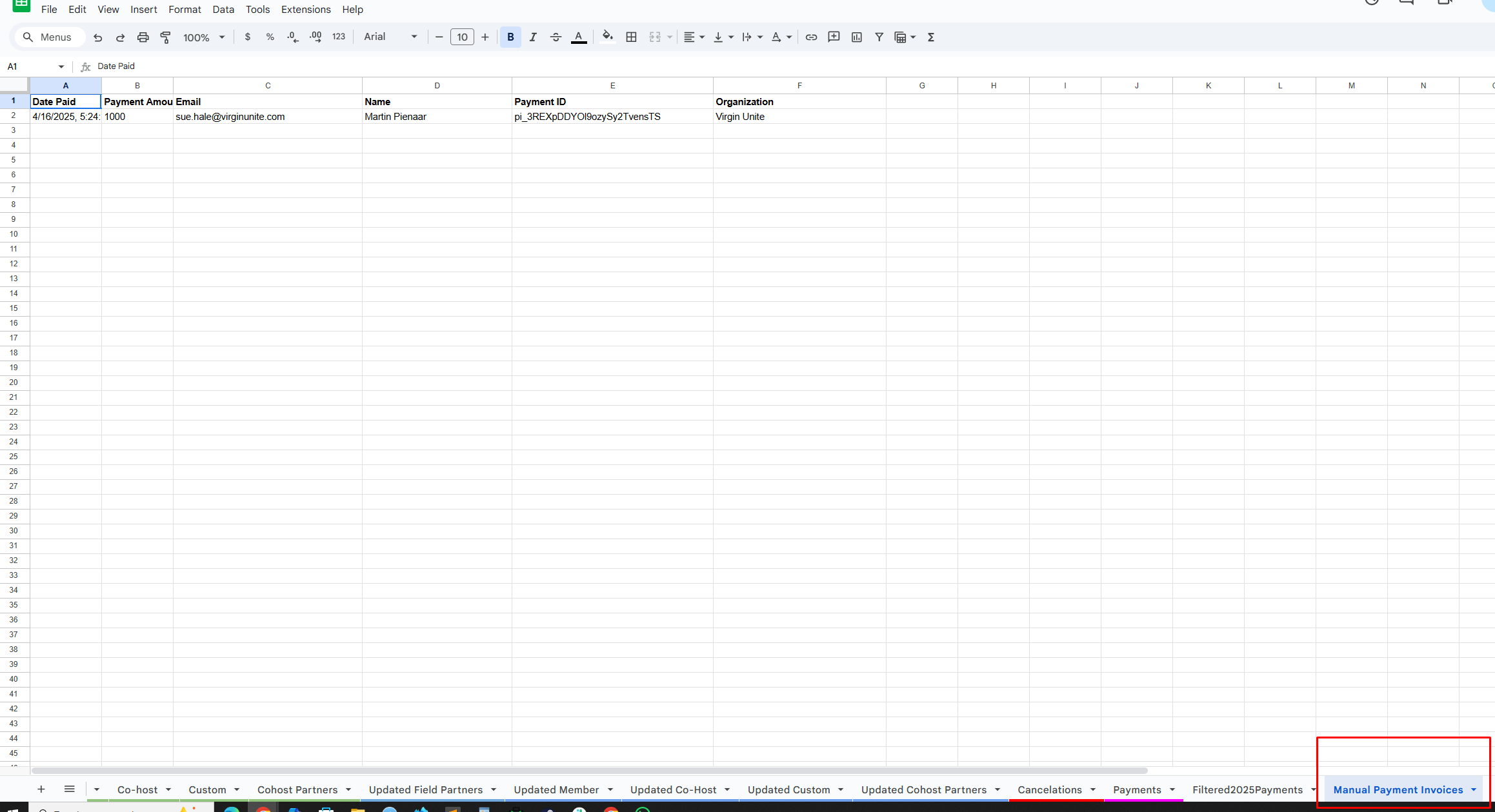
Task: Toggle bold formatting
Action: click(510, 37)
